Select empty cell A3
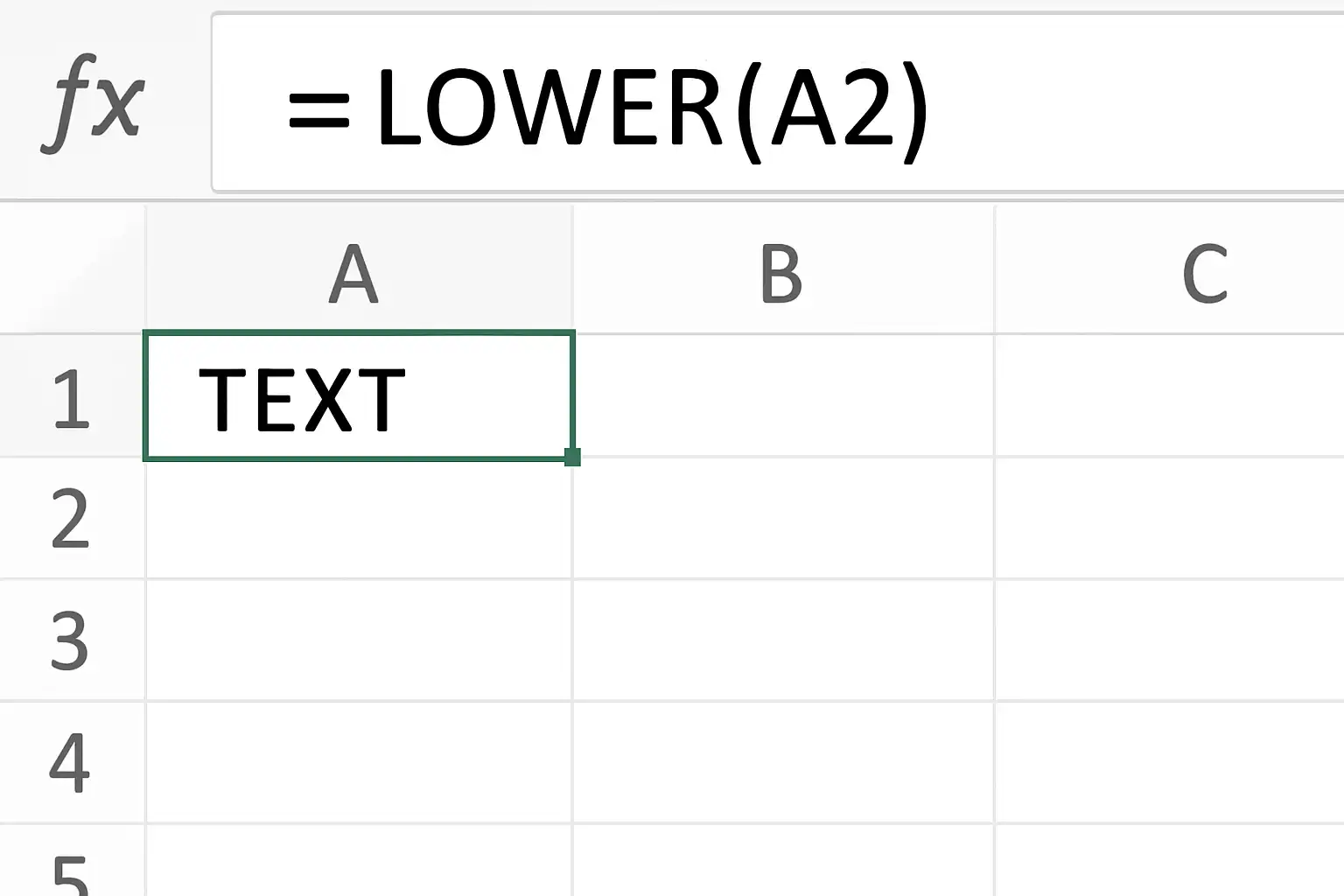The width and height of the screenshot is (1344, 896). coord(359,640)
